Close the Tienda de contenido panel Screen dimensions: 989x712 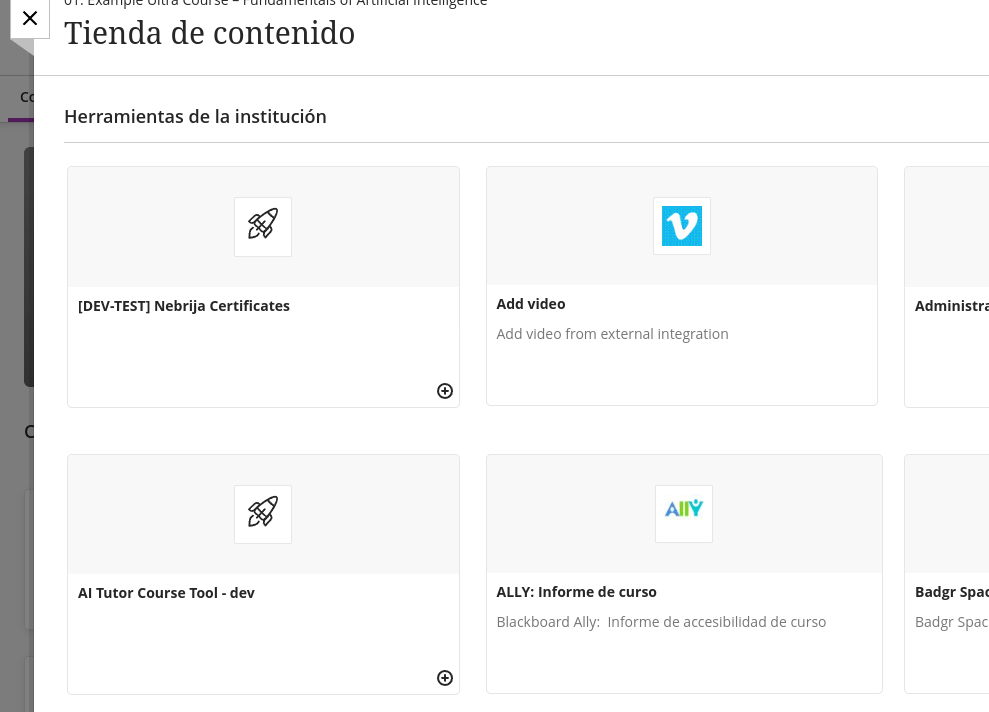coord(30,18)
